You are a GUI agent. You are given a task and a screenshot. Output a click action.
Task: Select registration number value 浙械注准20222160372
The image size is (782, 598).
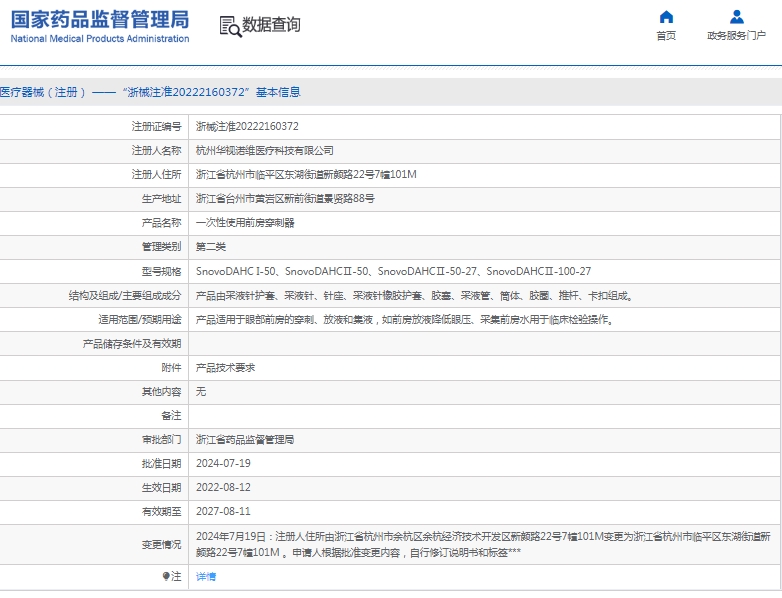pyautogui.click(x=247, y=127)
